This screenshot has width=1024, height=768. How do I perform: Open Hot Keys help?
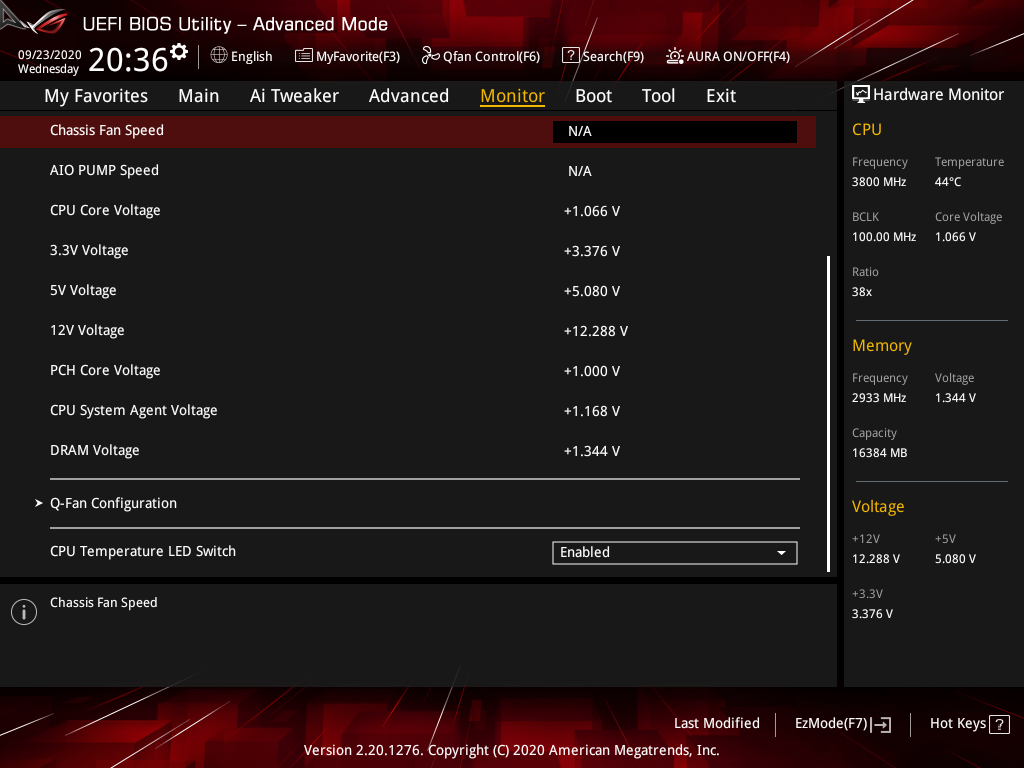969,724
